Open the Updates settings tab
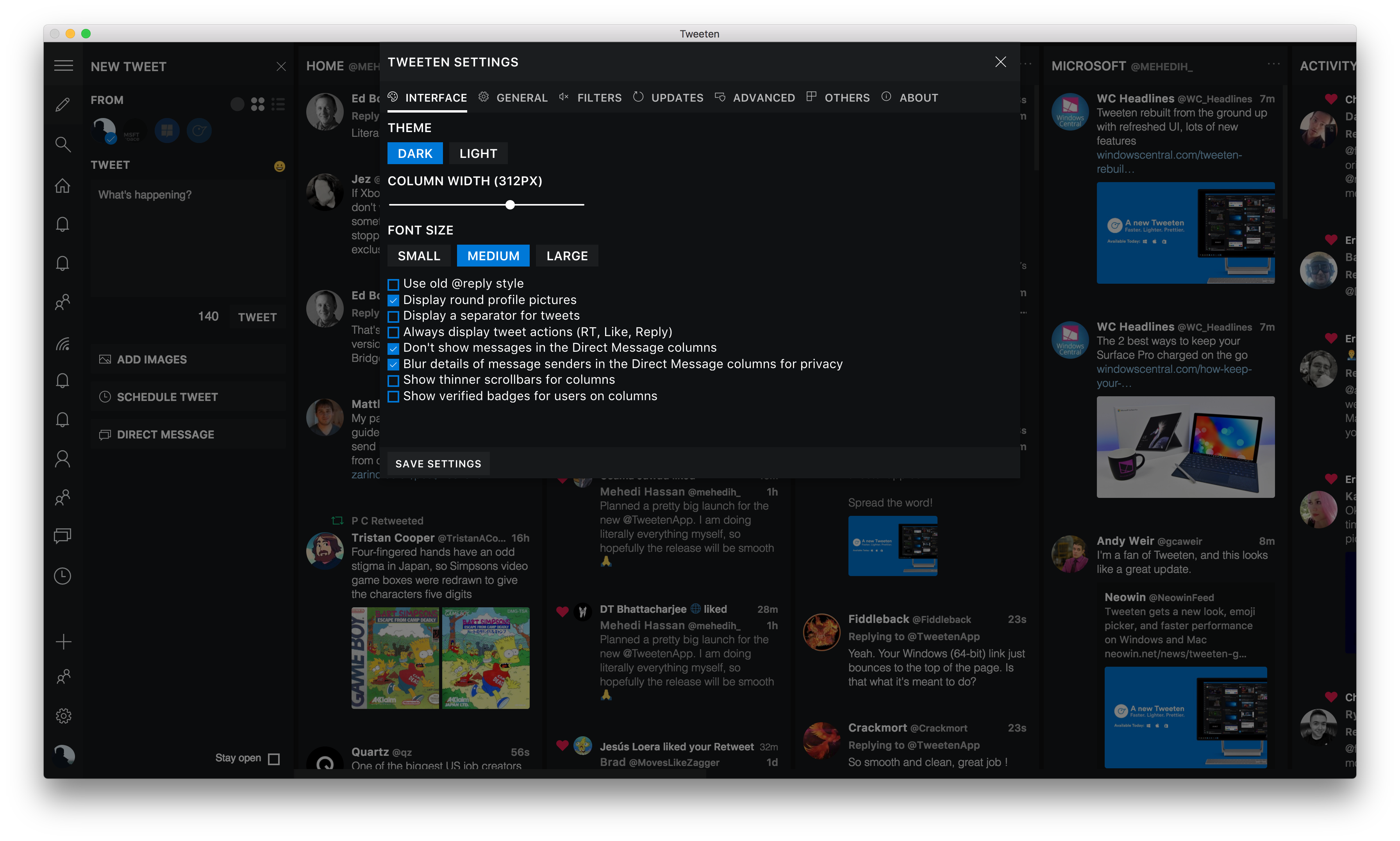Screen dimensions: 1400x841 (668, 97)
